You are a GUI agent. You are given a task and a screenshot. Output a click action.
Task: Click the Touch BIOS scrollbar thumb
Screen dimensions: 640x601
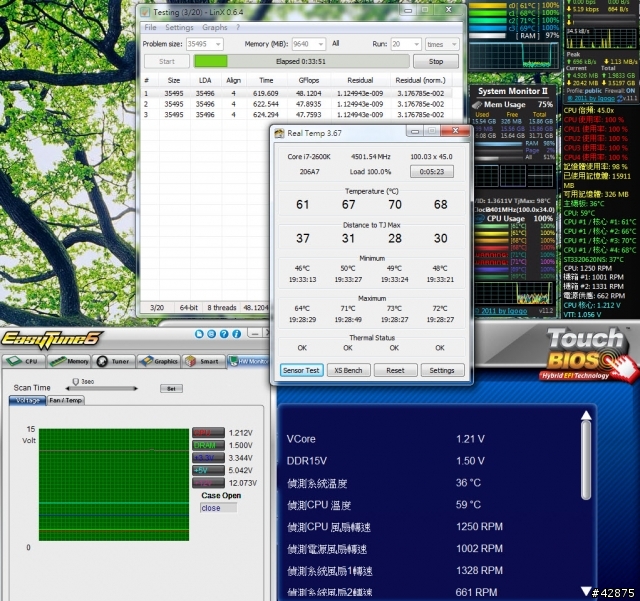pyautogui.click(x=586, y=461)
